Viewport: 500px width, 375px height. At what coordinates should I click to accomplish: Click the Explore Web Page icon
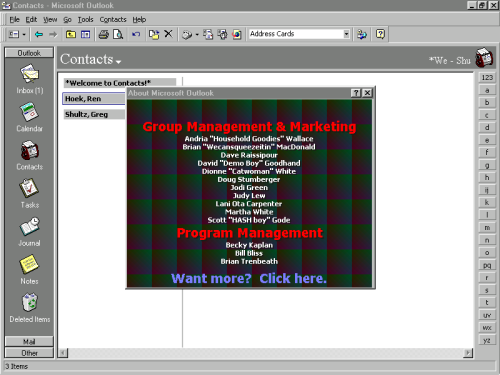[x=237, y=34]
